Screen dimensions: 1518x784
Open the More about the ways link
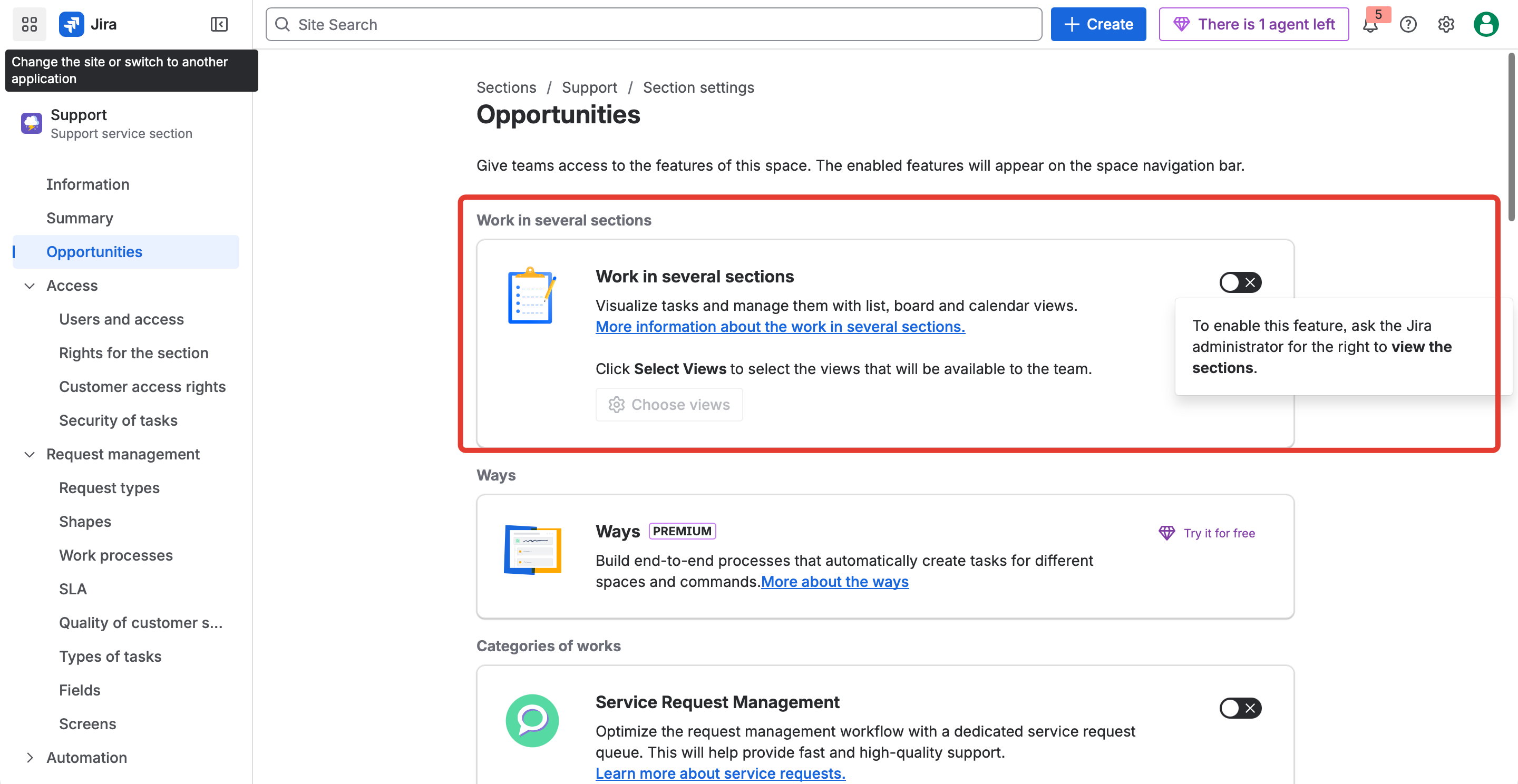(834, 582)
